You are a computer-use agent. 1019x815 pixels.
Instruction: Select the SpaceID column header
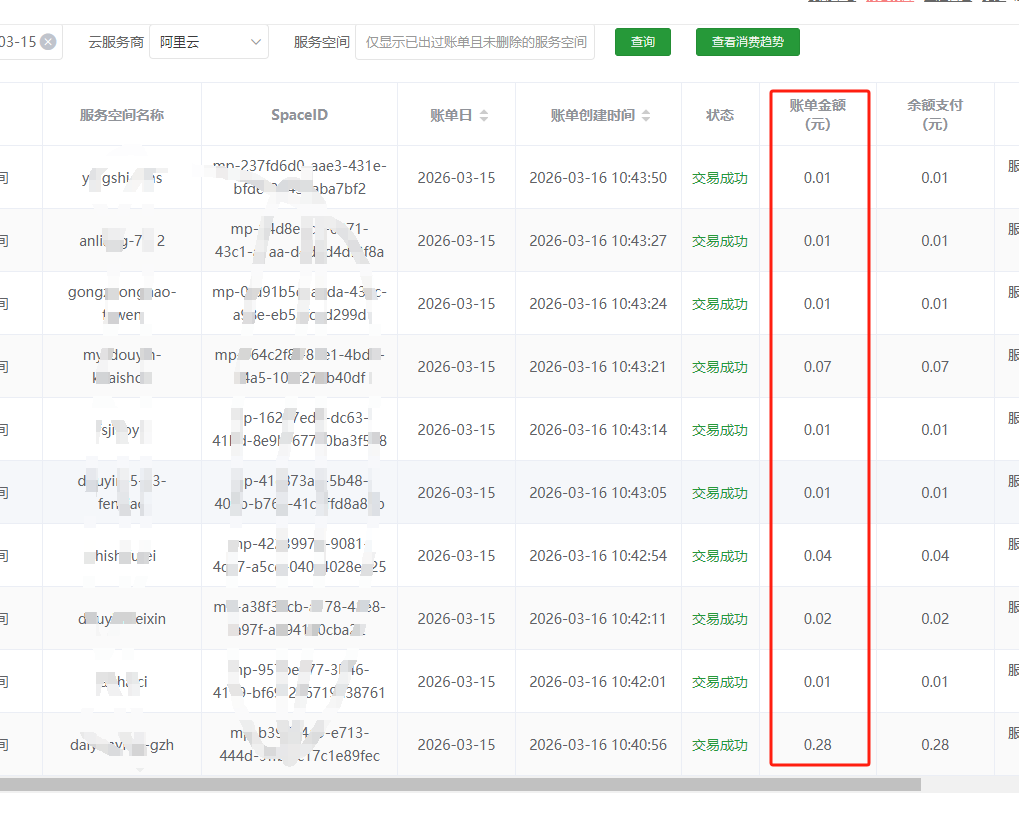299,115
